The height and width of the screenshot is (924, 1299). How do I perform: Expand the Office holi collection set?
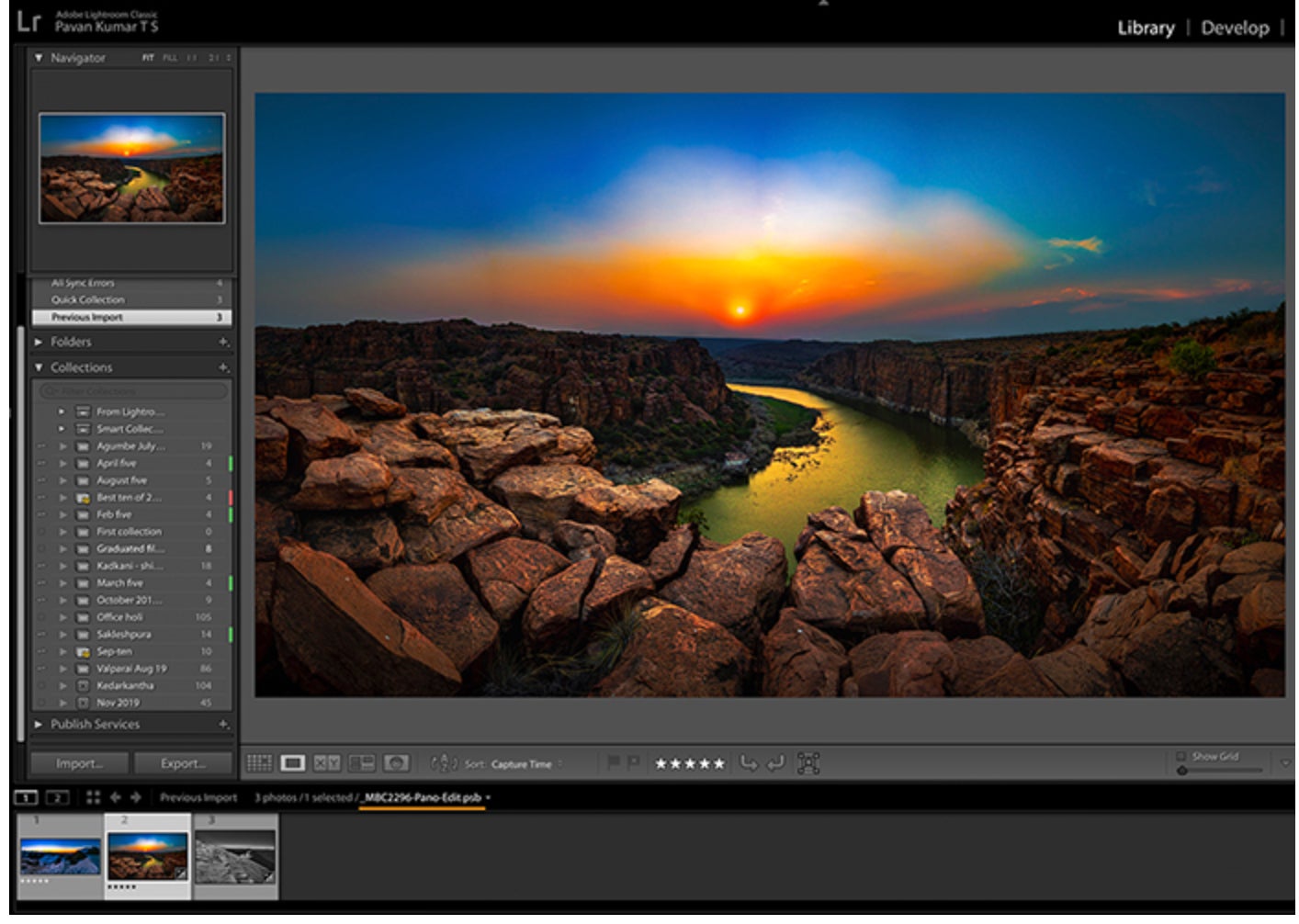[x=62, y=617]
